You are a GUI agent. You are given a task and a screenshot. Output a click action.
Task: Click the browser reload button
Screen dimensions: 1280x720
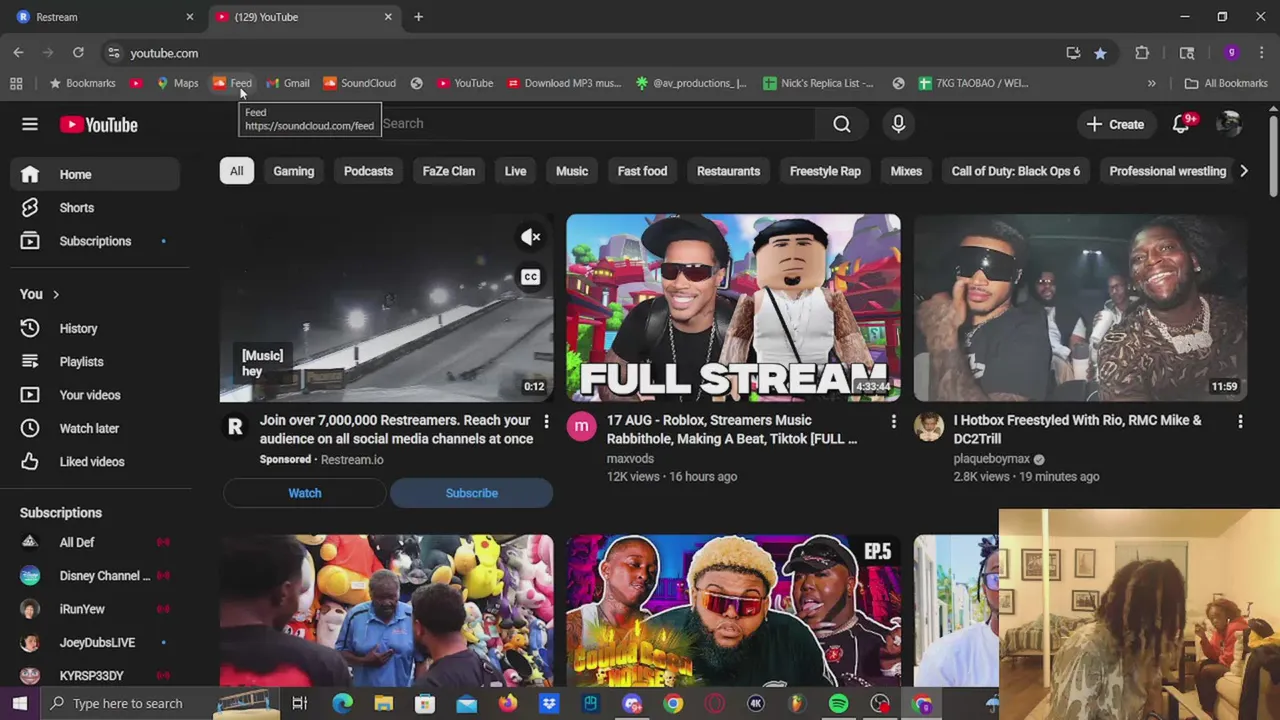(x=78, y=53)
